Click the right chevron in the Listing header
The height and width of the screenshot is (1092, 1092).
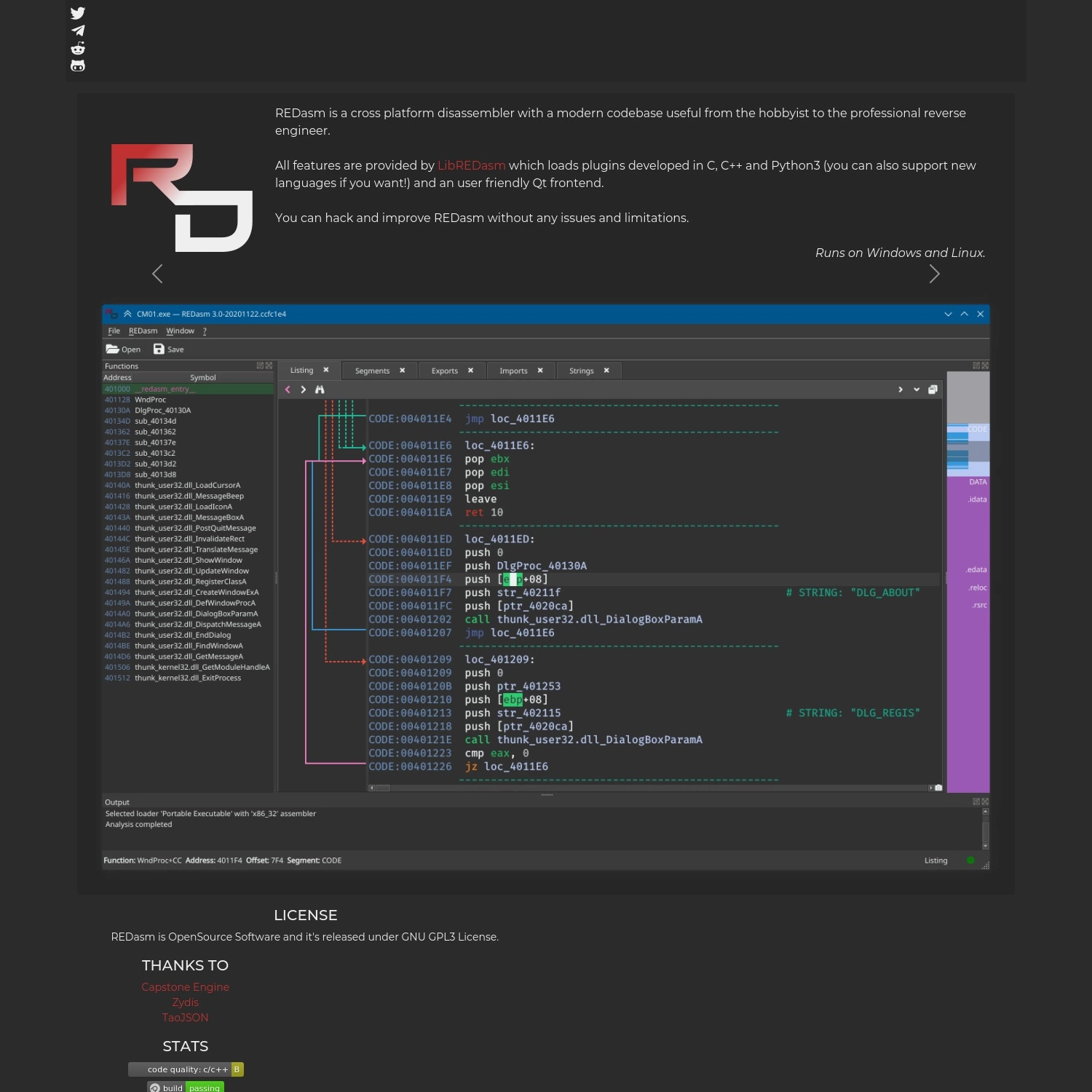901,389
